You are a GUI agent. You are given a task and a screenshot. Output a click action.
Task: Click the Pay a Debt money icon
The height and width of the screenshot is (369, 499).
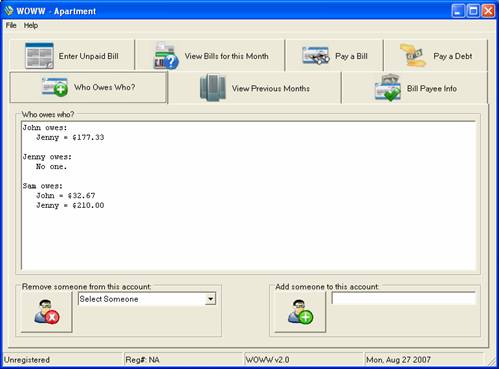point(413,55)
